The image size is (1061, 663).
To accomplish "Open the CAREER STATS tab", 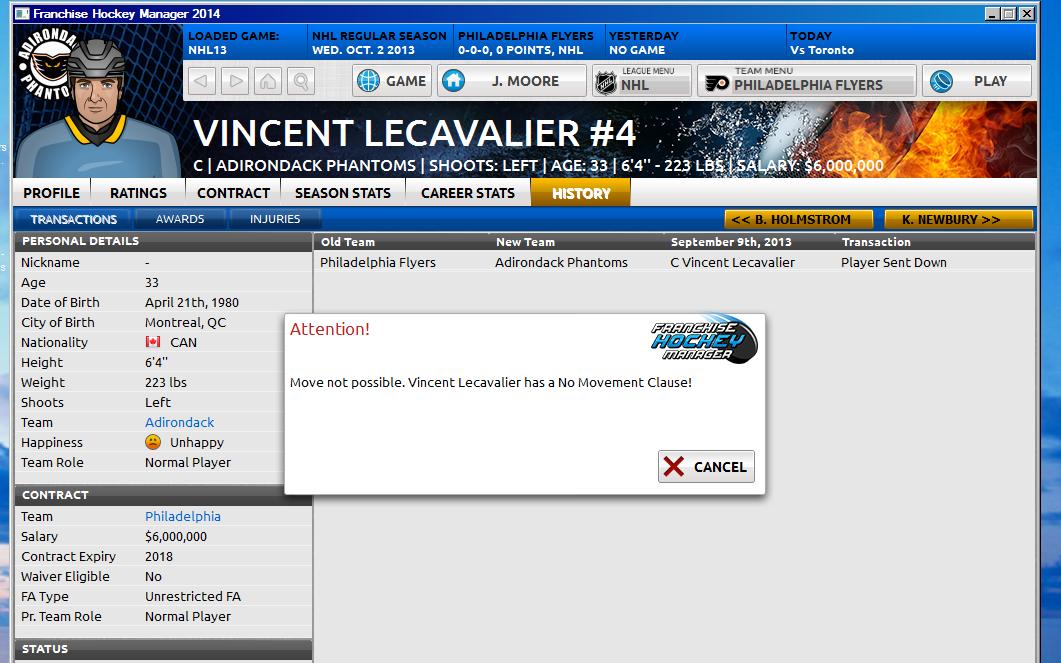I will click(x=467, y=193).
